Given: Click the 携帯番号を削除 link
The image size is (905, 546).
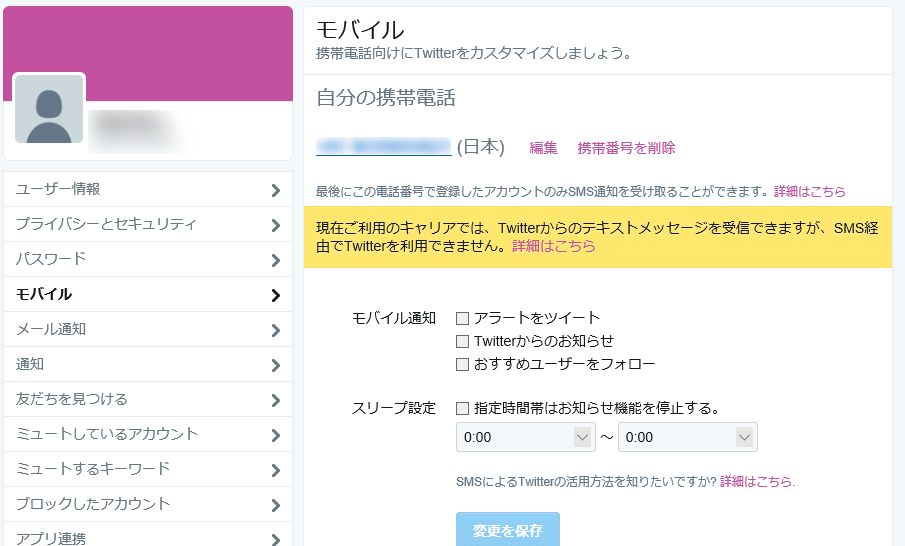Looking at the screenshot, I should pyautogui.click(x=626, y=148).
